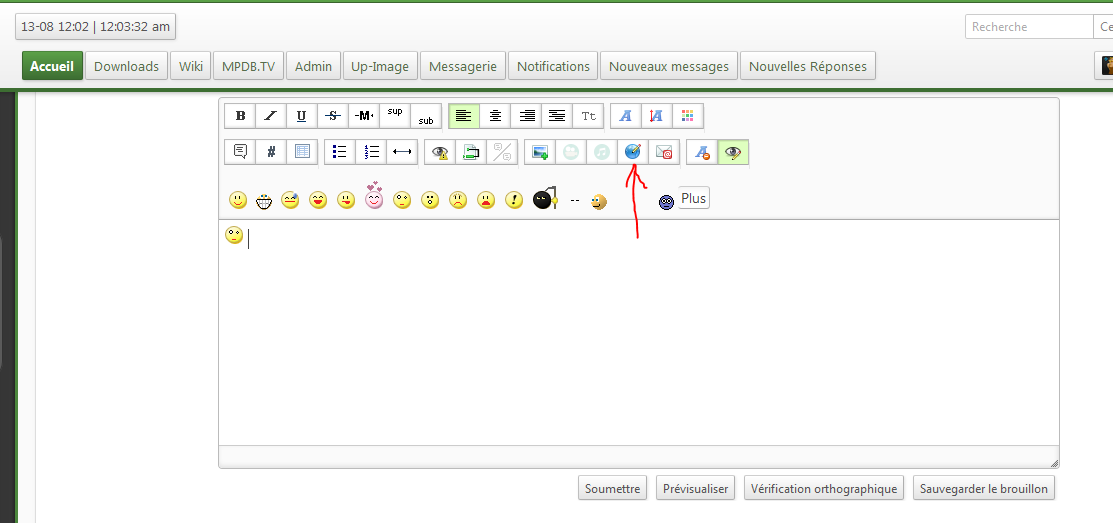This screenshot has height=523, width=1113.
Task: Insert a horizontal rule
Action: [402, 152]
